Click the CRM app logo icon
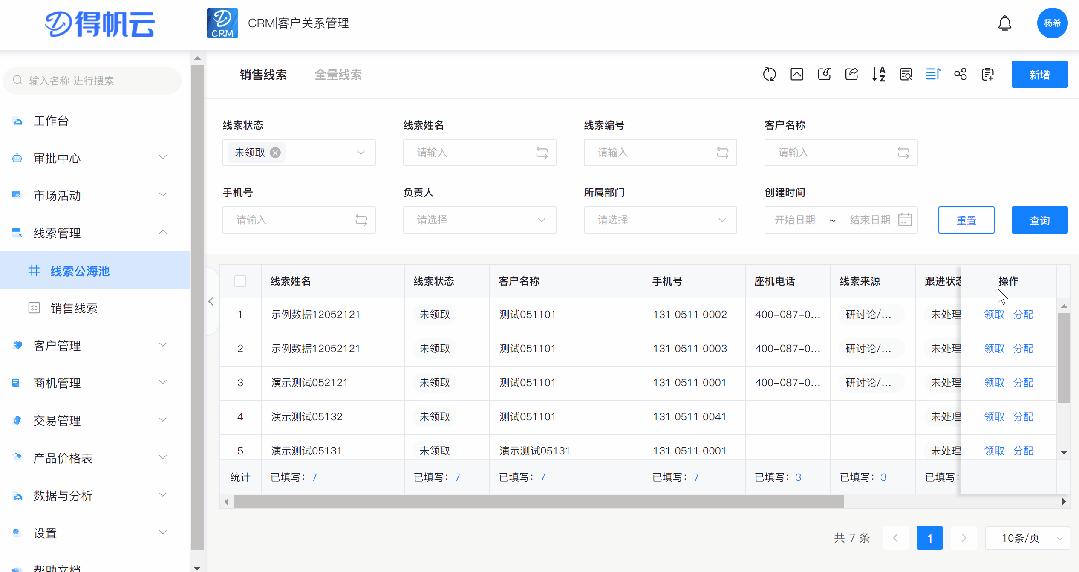This screenshot has height=572, width=1079. [222, 23]
